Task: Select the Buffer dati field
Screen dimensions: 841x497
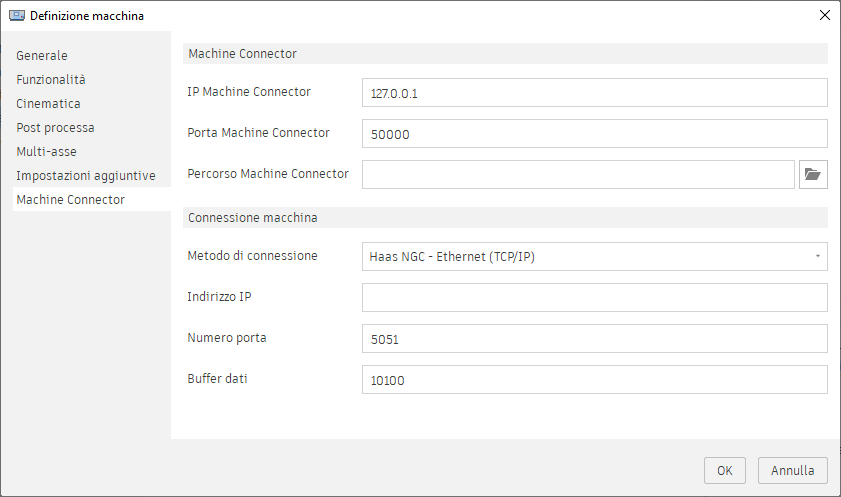Action: coord(594,380)
